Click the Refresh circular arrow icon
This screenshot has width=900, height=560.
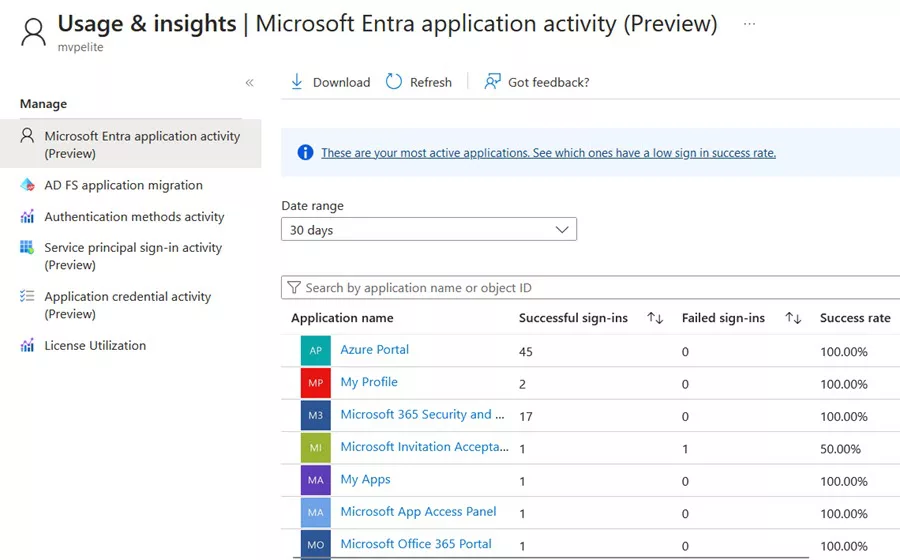click(x=394, y=81)
